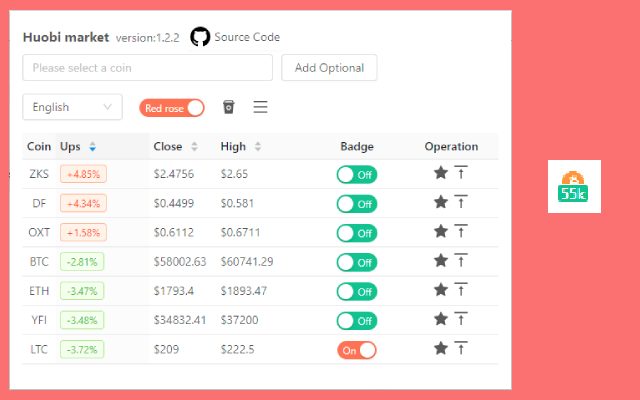The width and height of the screenshot is (640, 400).
Task: Star the DF coin row
Action: coord(441,202)
